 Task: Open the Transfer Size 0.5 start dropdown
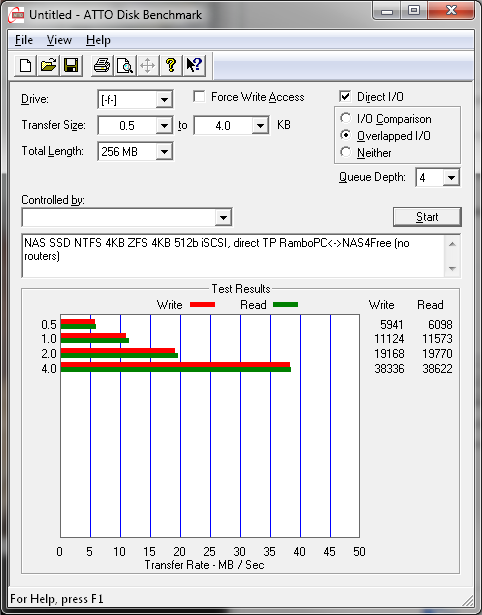tap(164, 126)
